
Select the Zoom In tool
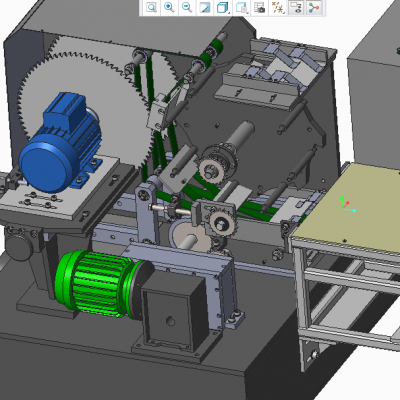click(169, 7)
